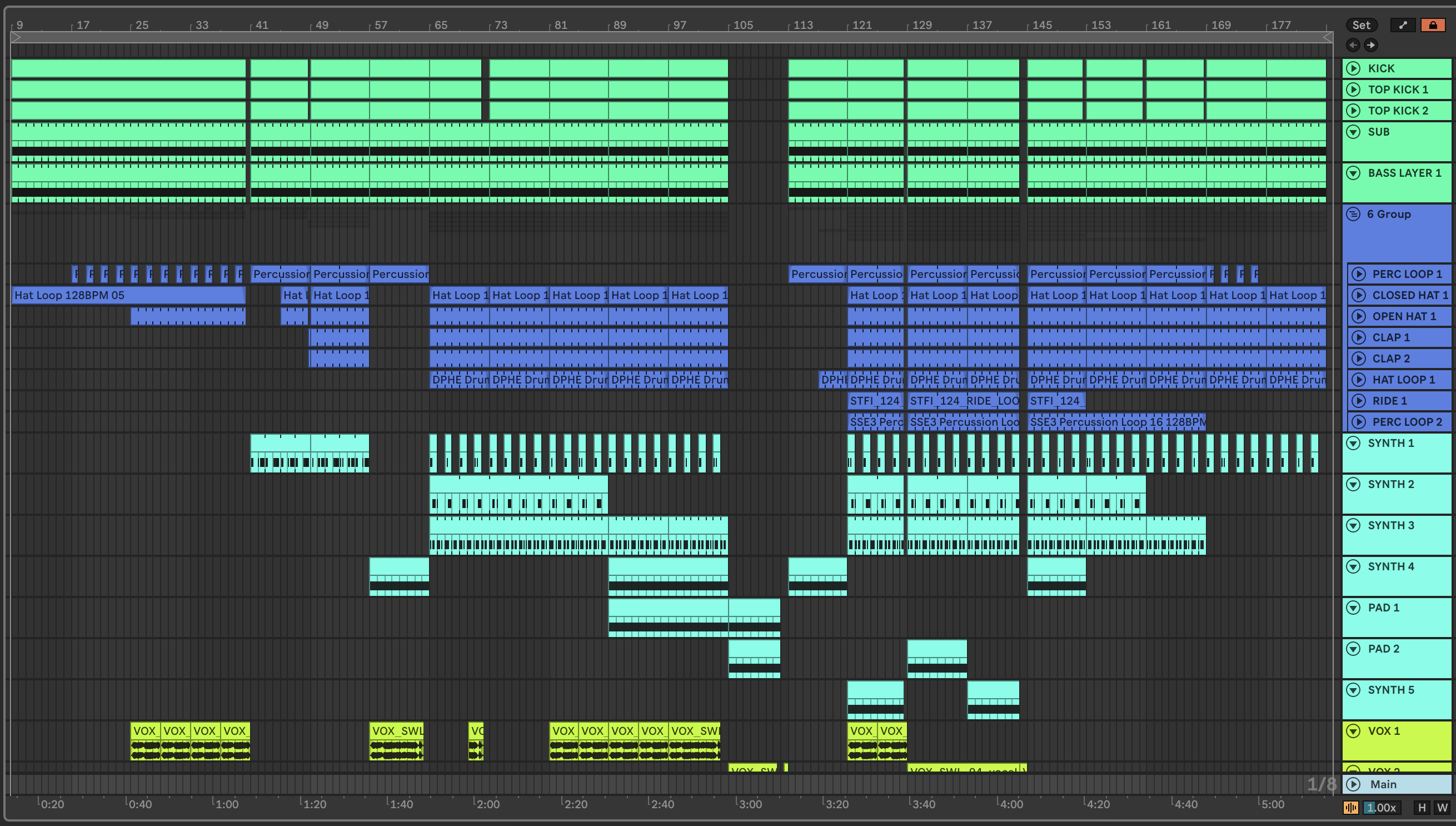
Task: Collapse the 6 Group track group
Action: tap(1353, 214)
